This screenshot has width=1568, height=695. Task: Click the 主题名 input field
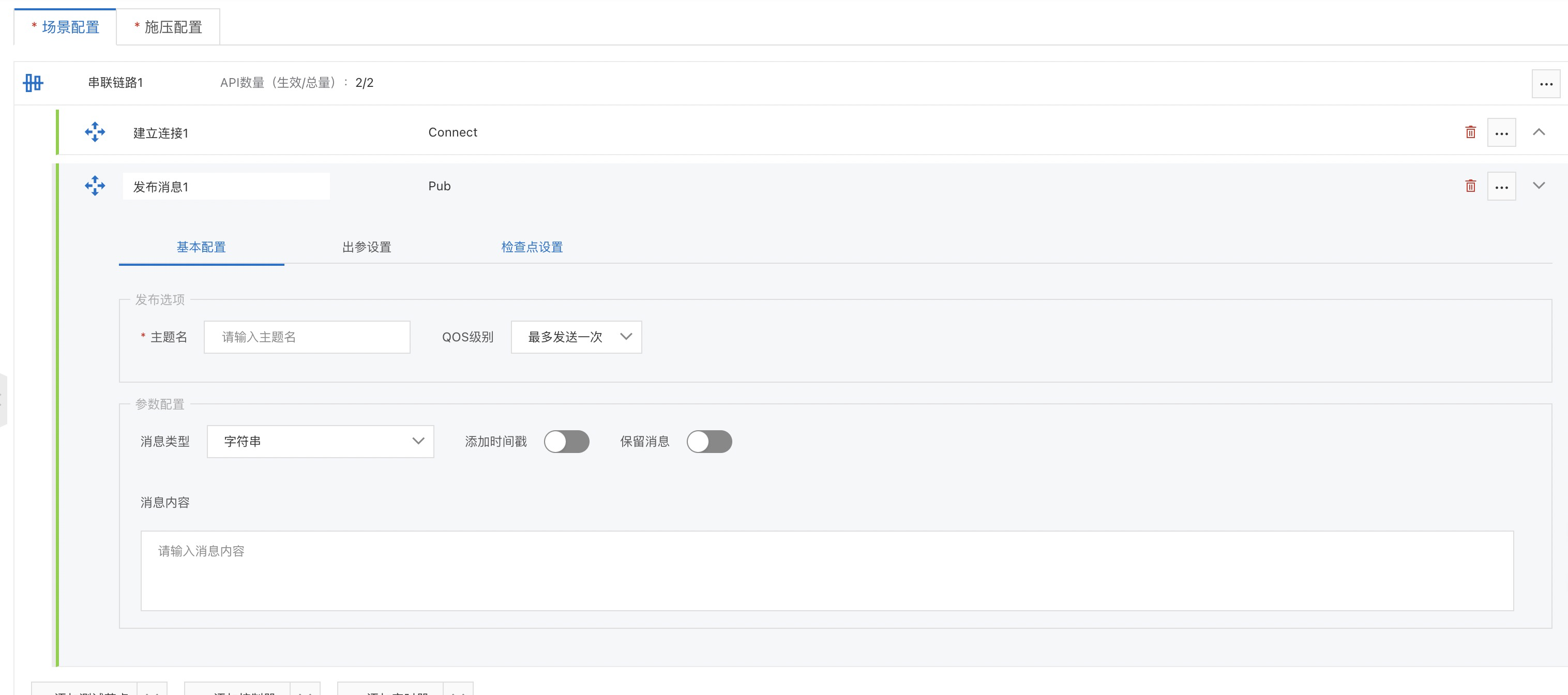[x=307, y=337]
